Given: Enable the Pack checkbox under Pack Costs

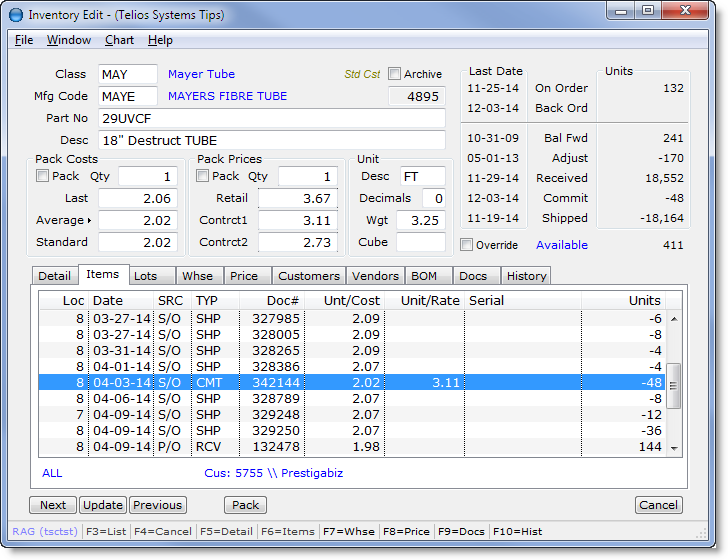Looking at the screenshot, I should 42,176.
